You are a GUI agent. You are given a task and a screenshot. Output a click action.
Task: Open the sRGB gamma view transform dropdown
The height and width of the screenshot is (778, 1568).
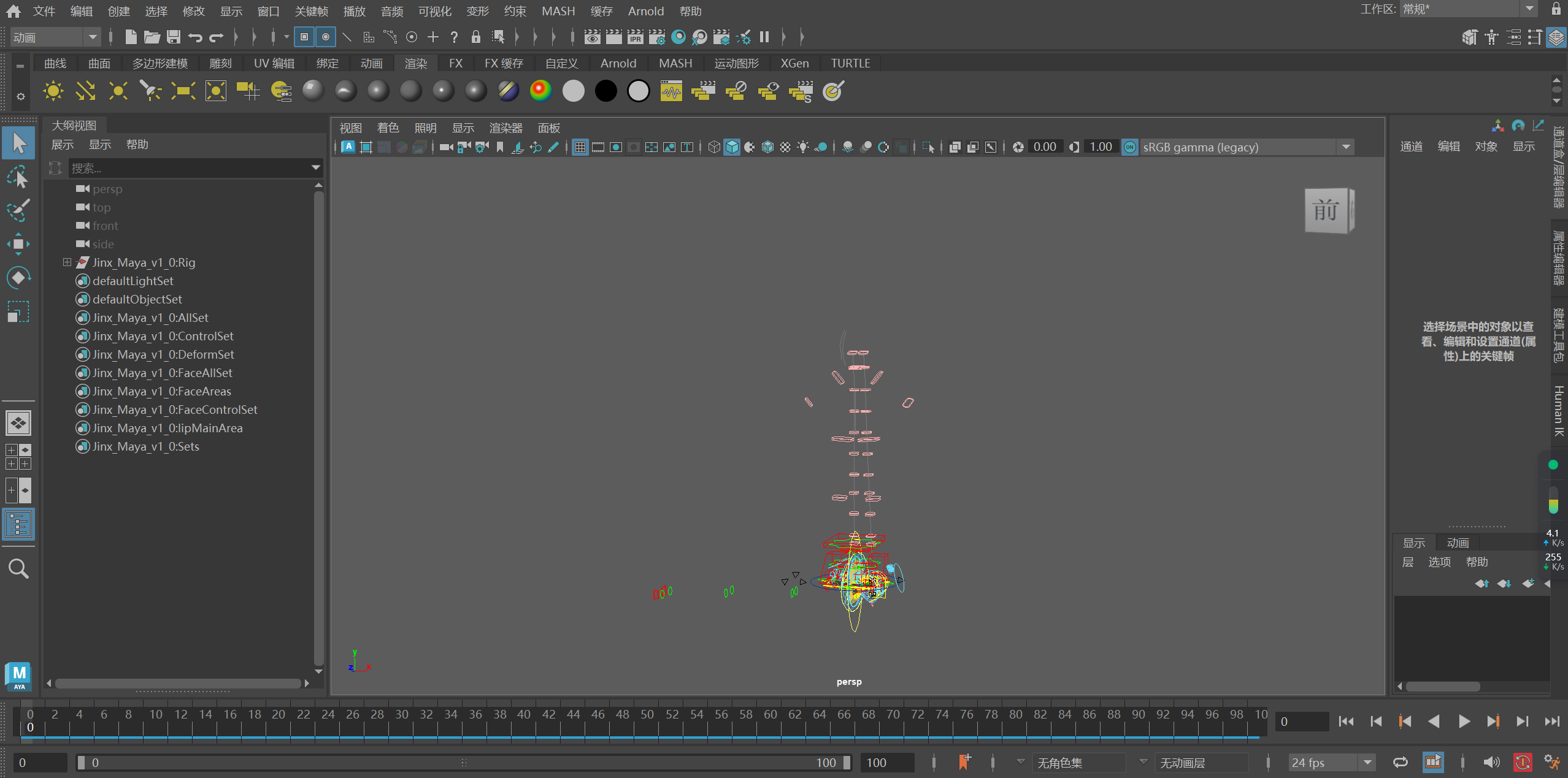click(1346, 147)
